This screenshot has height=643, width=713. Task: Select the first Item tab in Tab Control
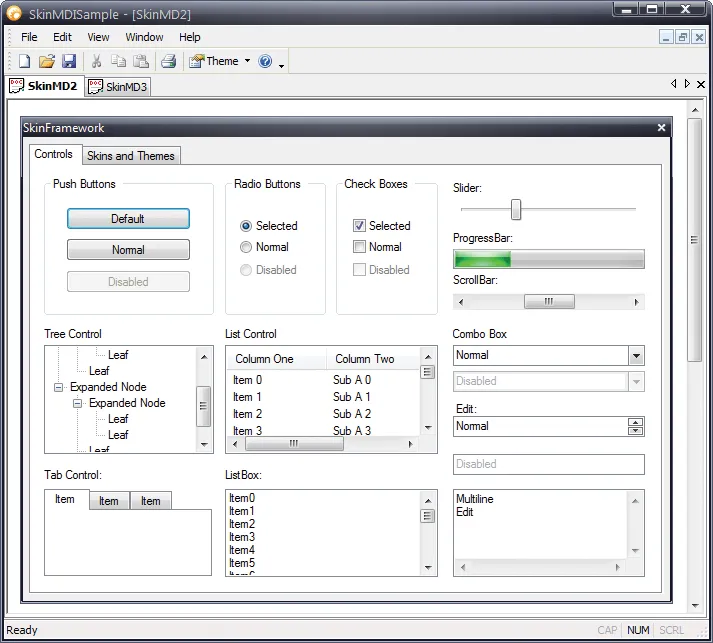click(65, 499)
